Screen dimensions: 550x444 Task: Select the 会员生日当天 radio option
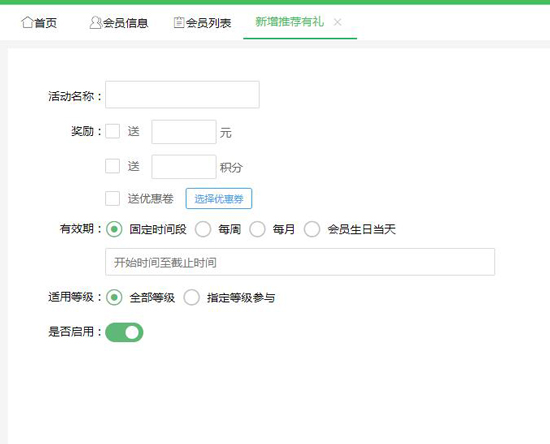point(312,229)
